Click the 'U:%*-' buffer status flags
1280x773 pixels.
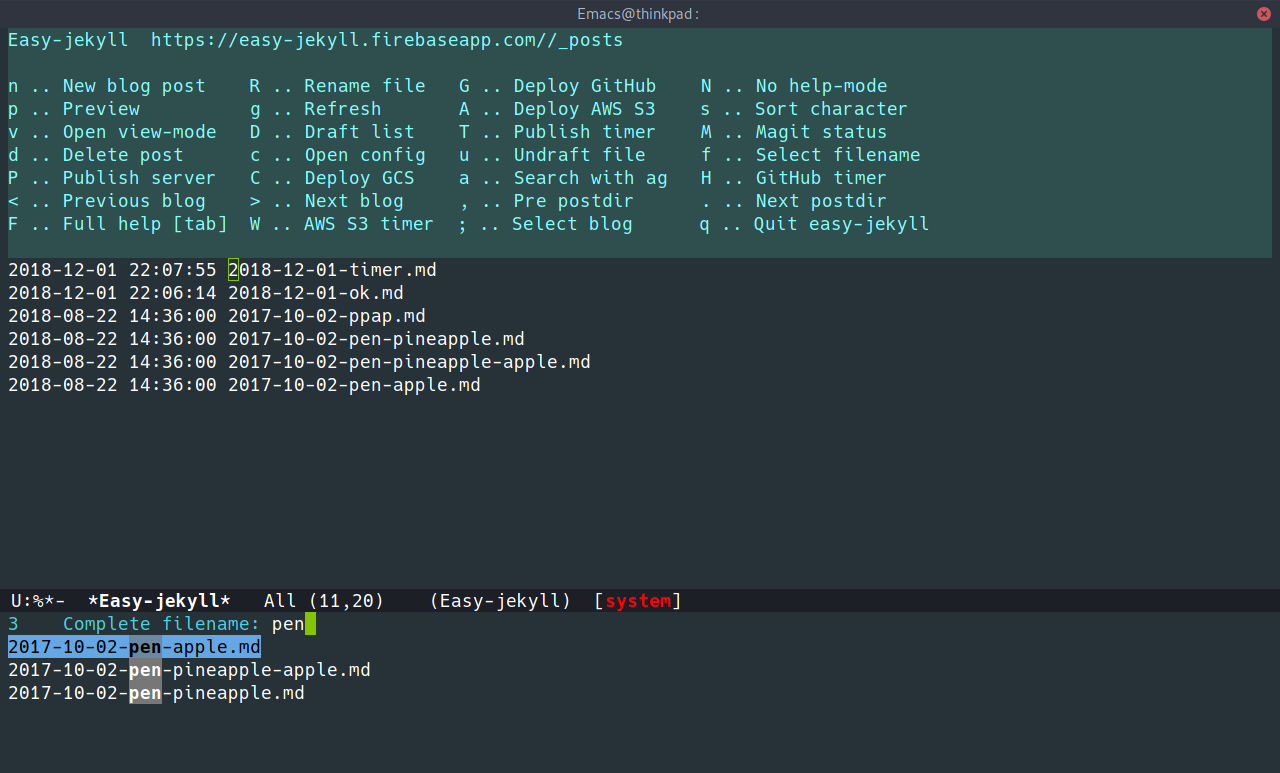(x=38, y=601)
